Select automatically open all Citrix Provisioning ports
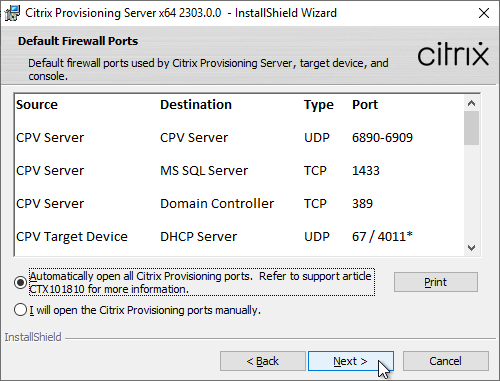Viewport: 500px width, 381px height. point(20,283)
